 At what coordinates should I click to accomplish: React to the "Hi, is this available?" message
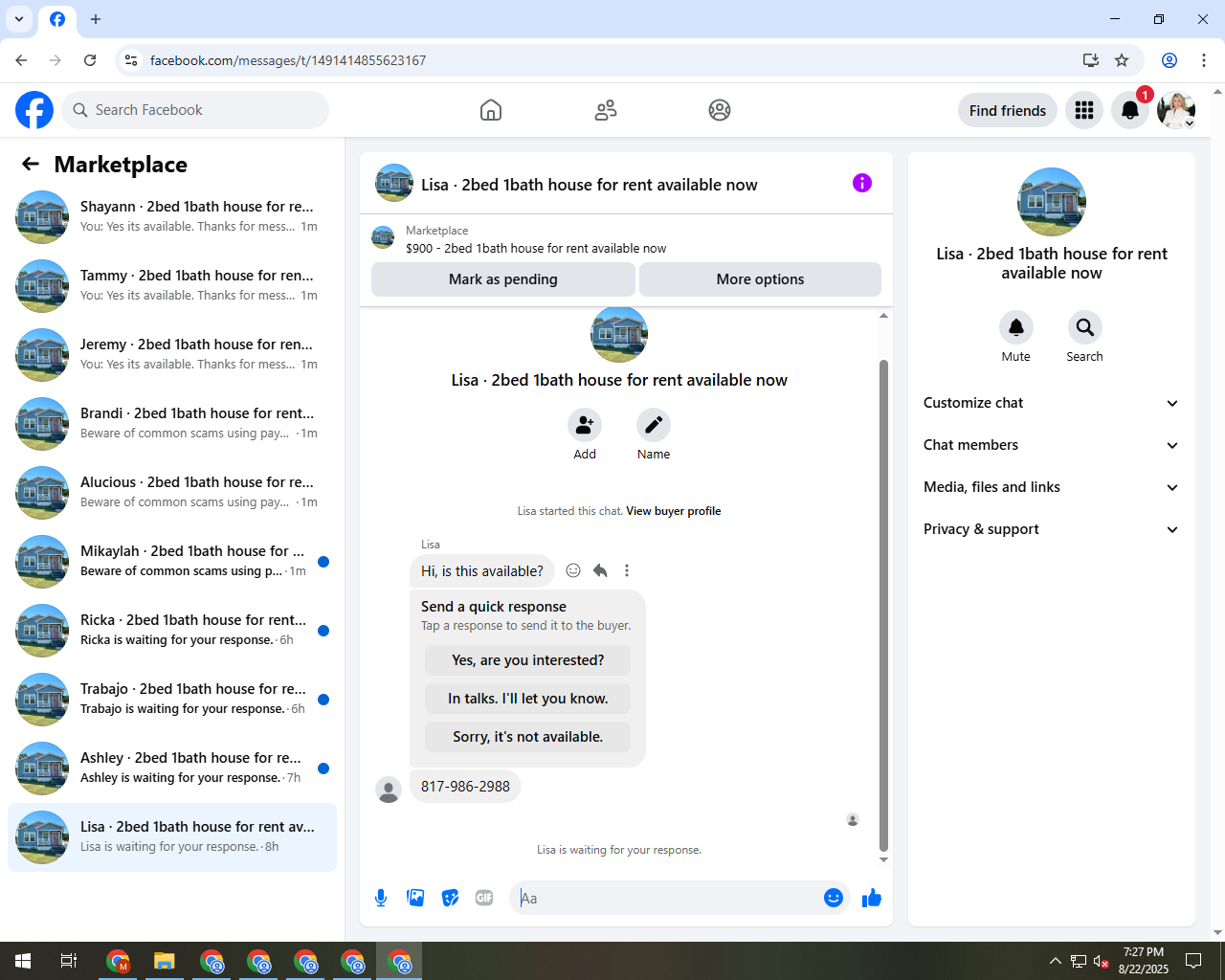click(573, 570)
